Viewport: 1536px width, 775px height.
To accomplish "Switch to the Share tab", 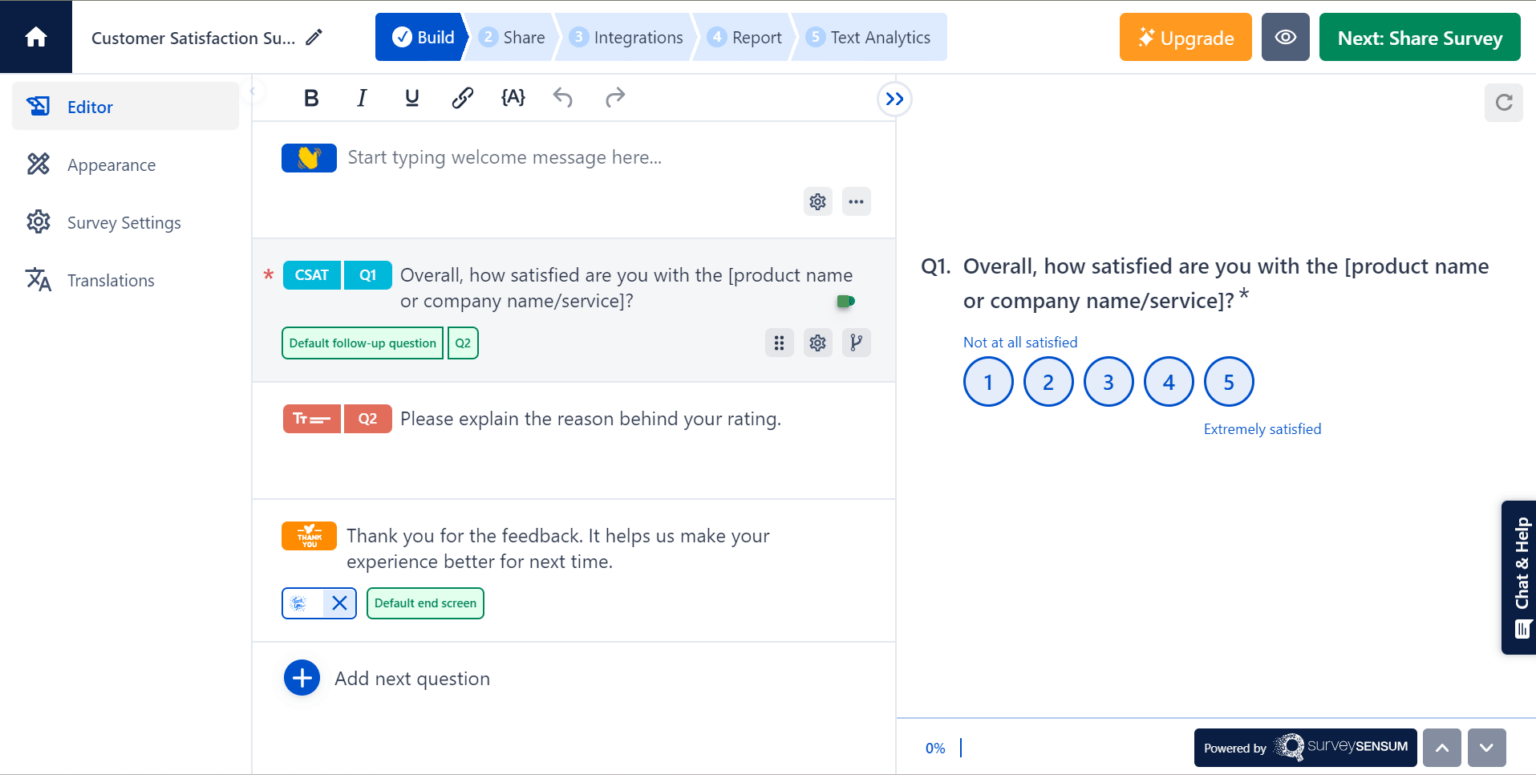I will pyautogui.click(x=512, y=36).
